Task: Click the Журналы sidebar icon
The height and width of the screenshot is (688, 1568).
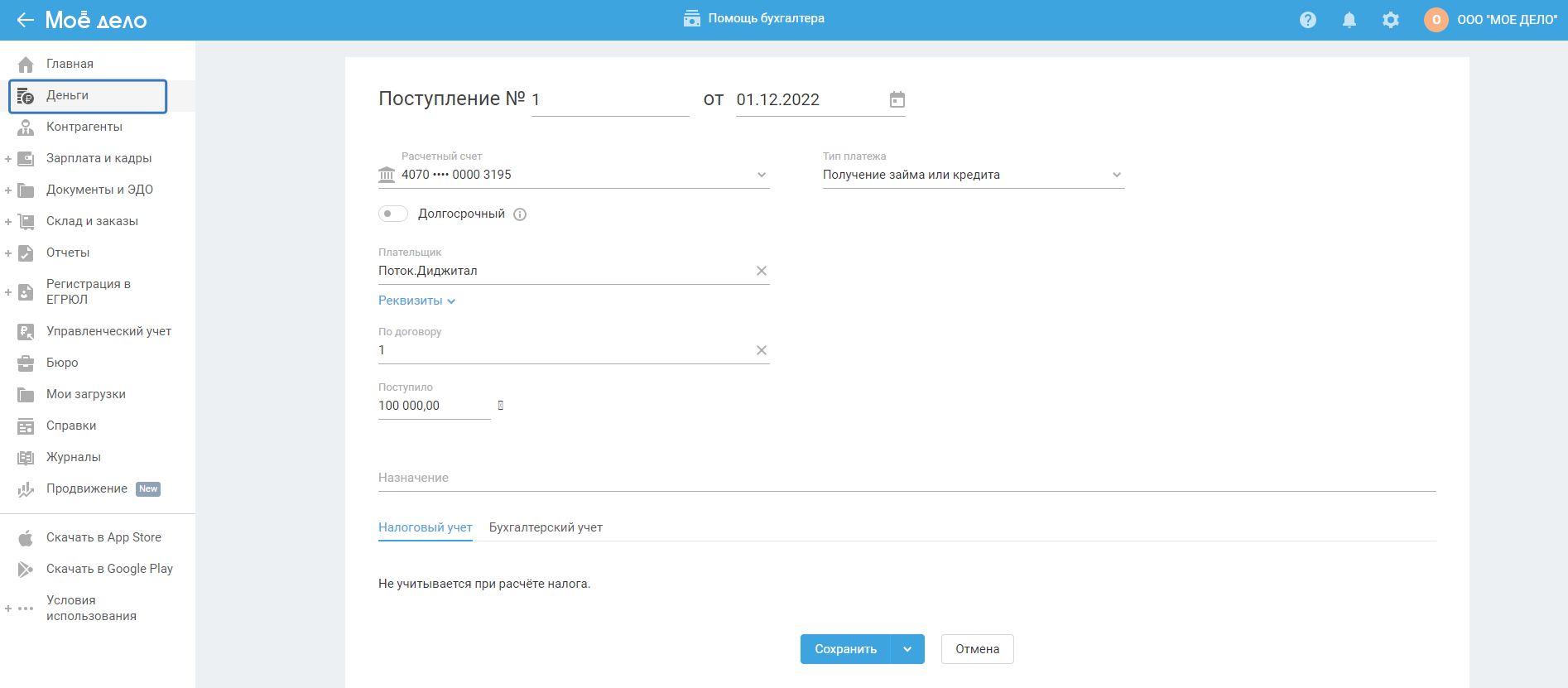Action: click(26, 457)
